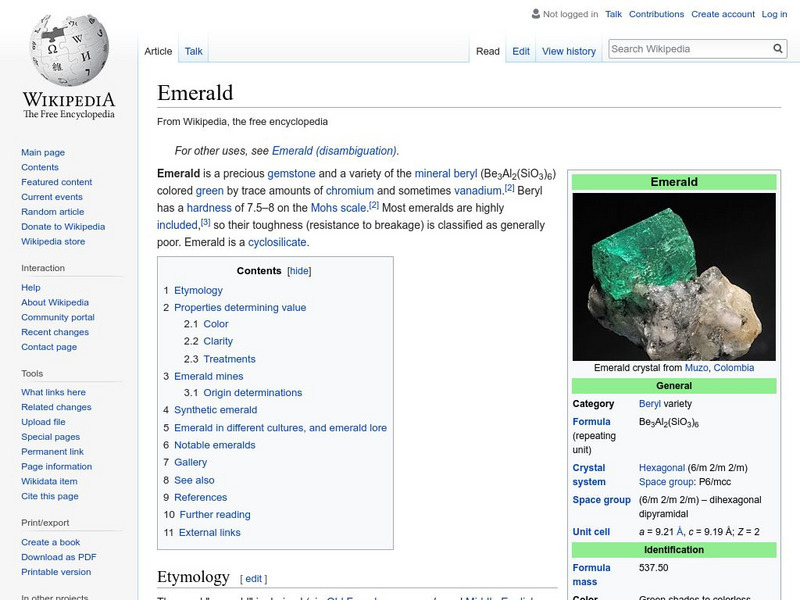Image resolution: width=800 pixels, height=600 pixels.
Task: Open the Contributions link at top
Action: 656,14
